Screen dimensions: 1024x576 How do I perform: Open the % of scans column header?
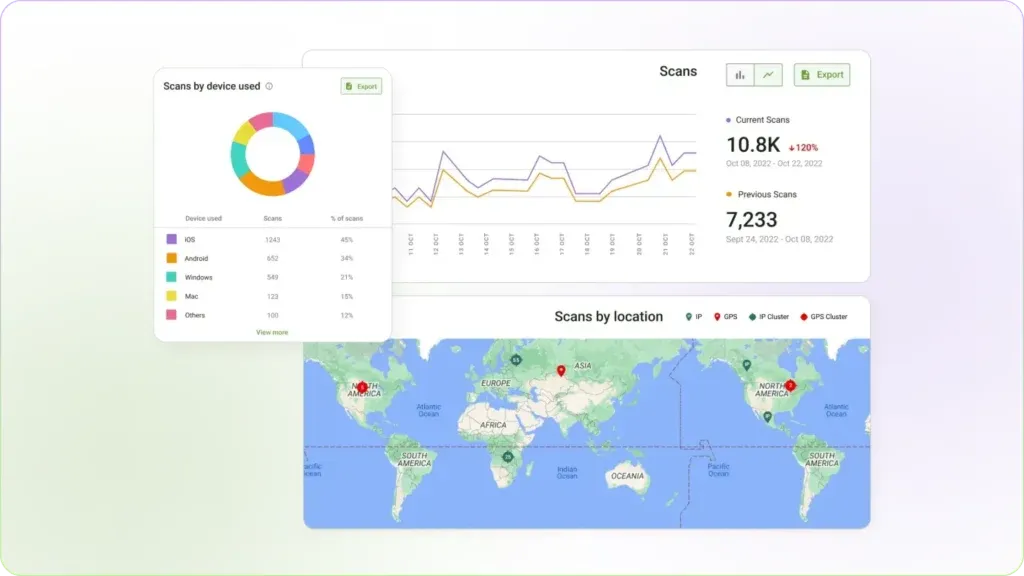tap(347, 218)
